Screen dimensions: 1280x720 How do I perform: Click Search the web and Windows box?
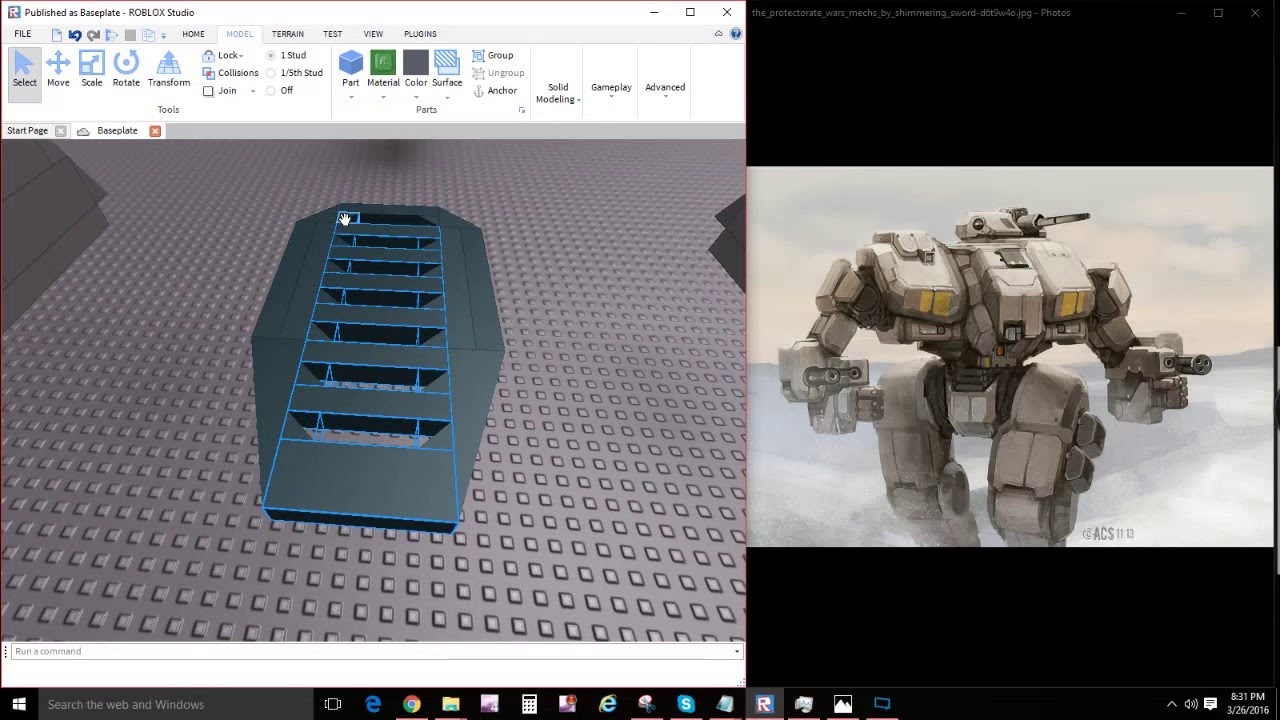point(174,704)
